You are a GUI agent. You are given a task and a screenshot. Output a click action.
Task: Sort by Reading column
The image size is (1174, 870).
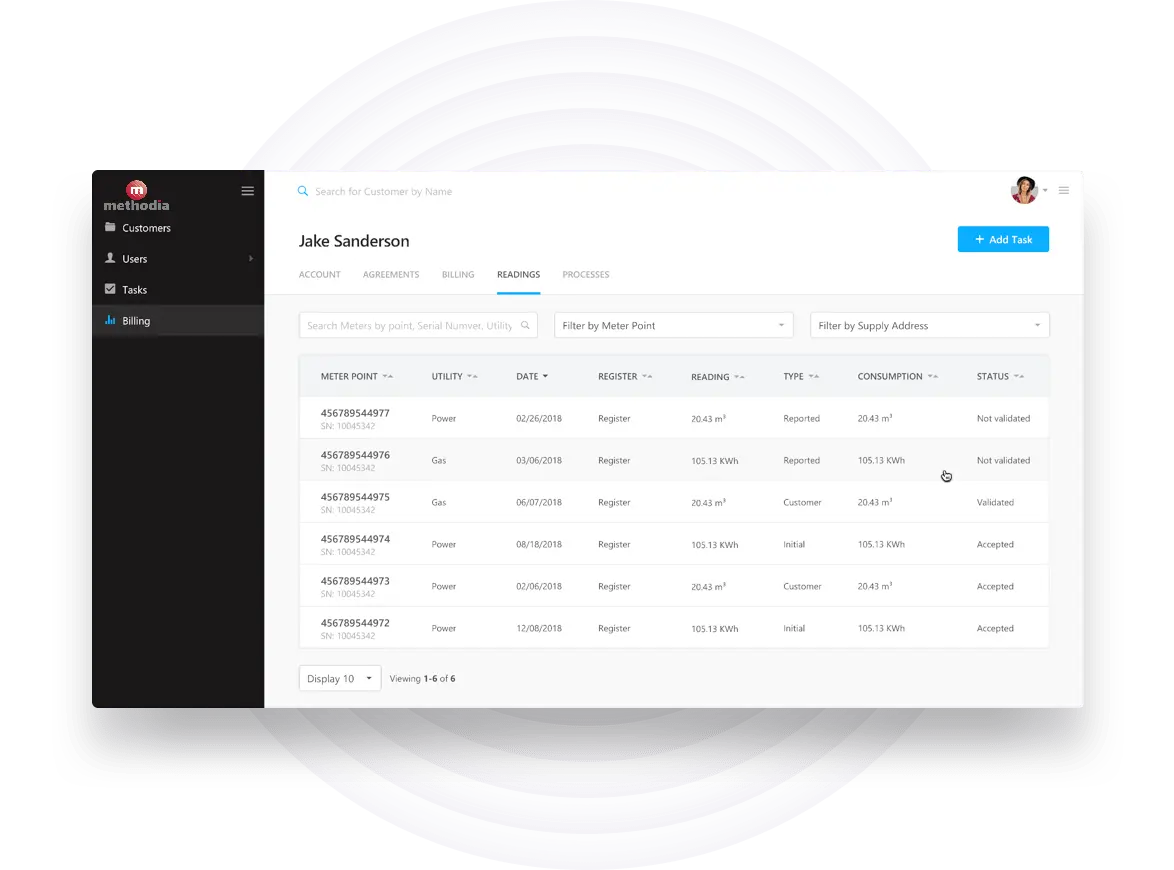[717, 377]
